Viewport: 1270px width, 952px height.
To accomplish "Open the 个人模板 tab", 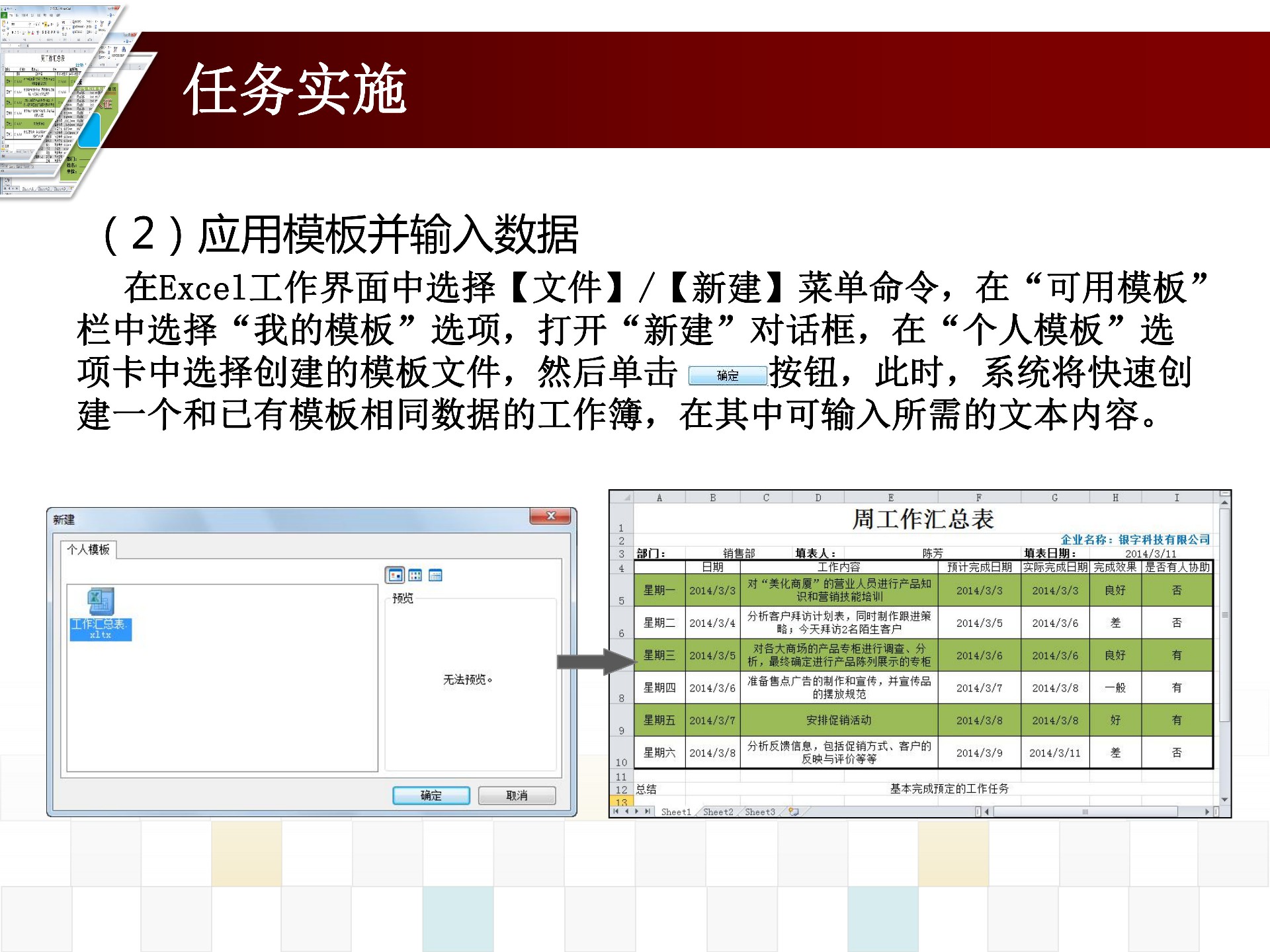I will coord(89,549).
